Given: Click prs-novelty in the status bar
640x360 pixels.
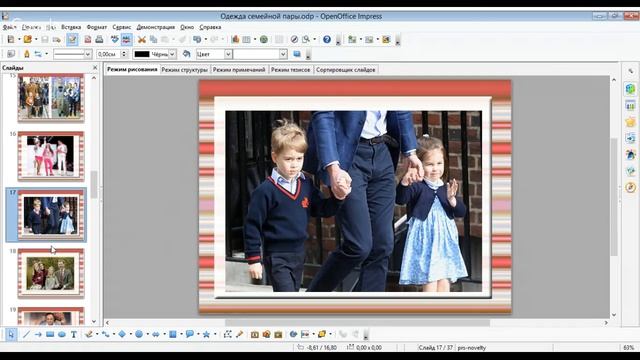Looking at the screenshot, I should point(472,348).
